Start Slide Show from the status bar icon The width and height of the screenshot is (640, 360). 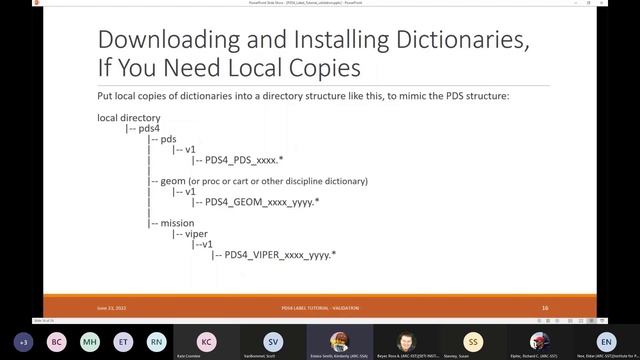tap(602, 321)
